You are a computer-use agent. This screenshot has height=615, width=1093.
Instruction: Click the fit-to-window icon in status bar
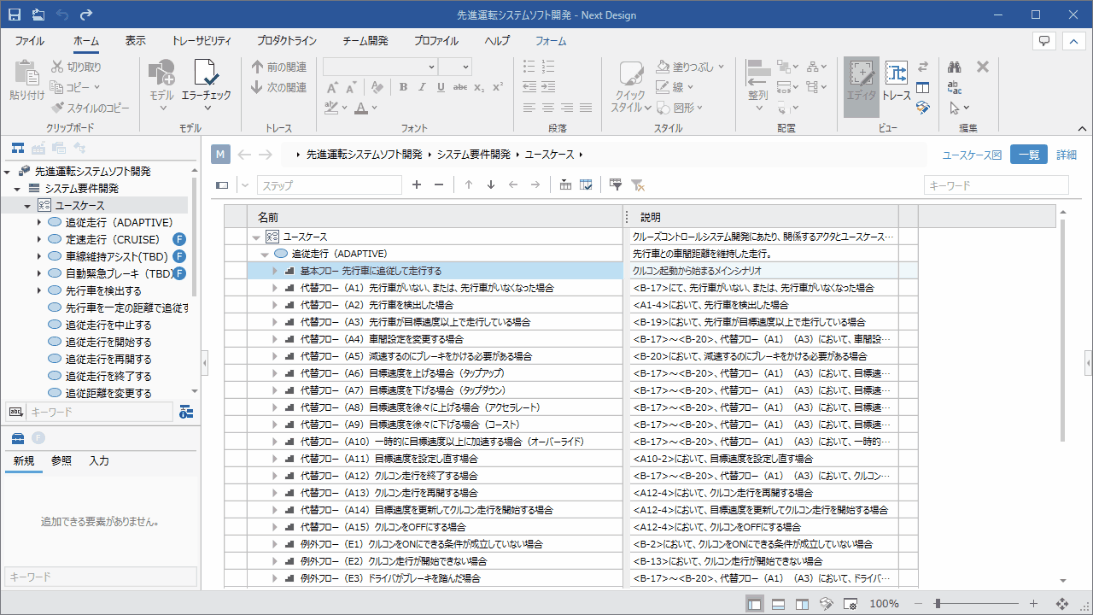1062,604
